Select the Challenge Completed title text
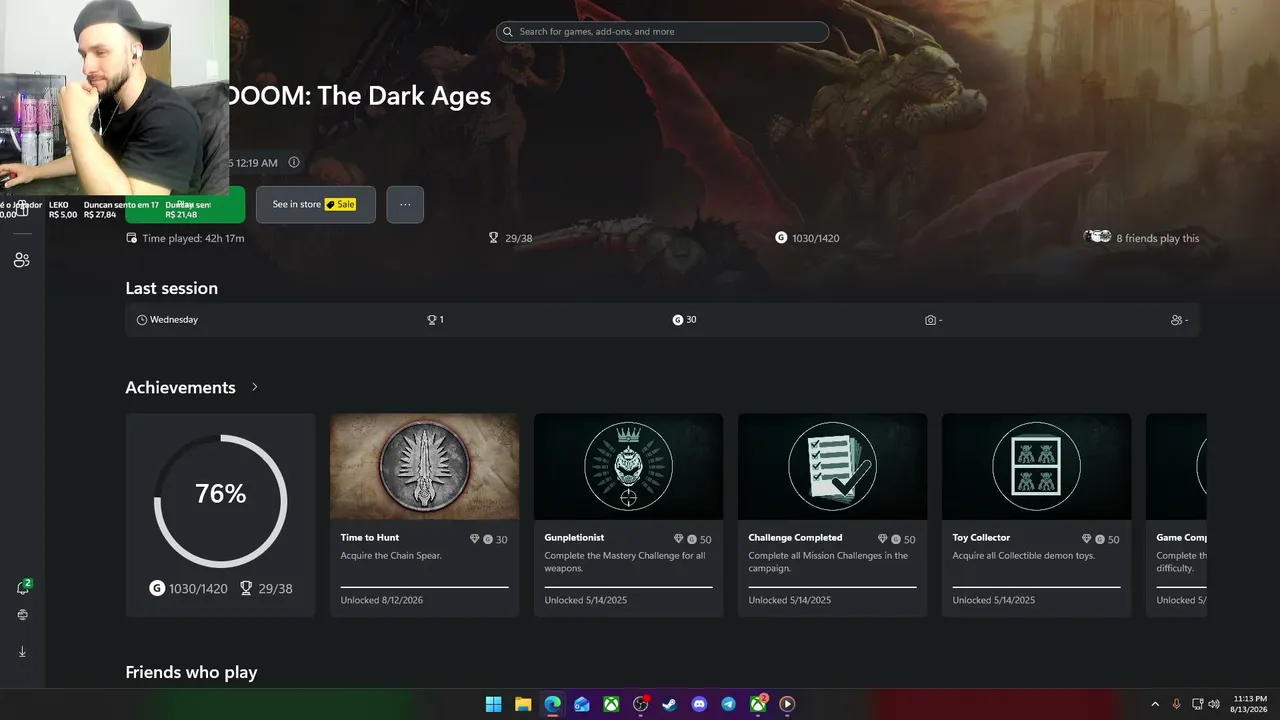1280x720 pixels. (x=795, y=538)
